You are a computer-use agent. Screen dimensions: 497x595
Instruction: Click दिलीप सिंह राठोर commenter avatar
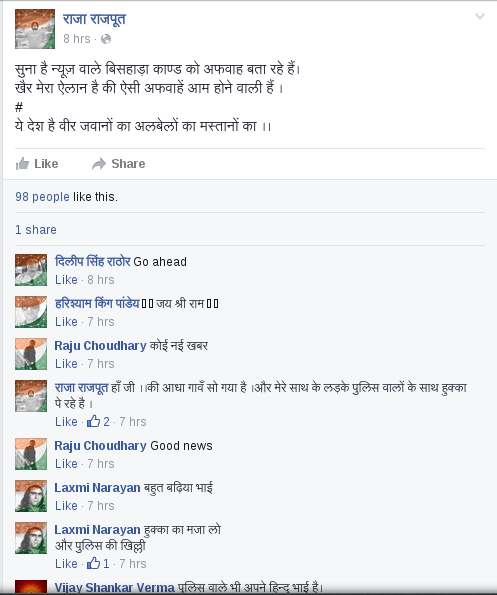point(31,270)
